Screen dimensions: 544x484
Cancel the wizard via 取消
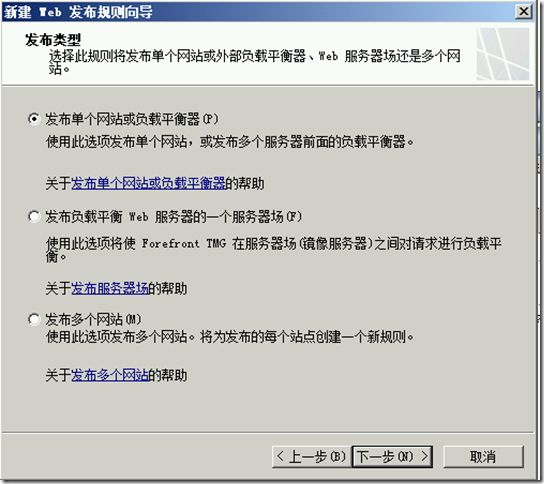483,456
